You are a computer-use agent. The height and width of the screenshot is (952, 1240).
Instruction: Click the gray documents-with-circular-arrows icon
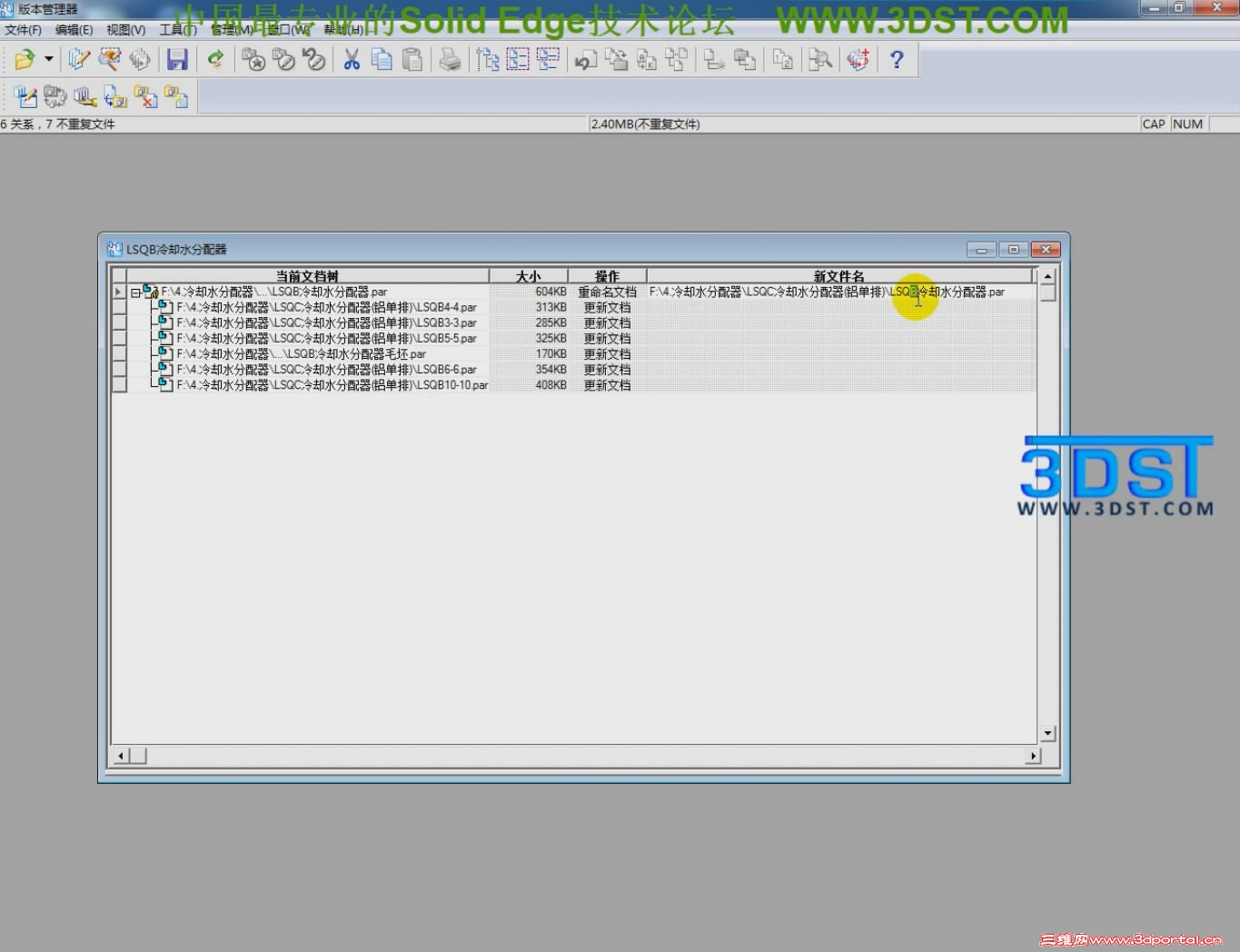coord(55,96)
